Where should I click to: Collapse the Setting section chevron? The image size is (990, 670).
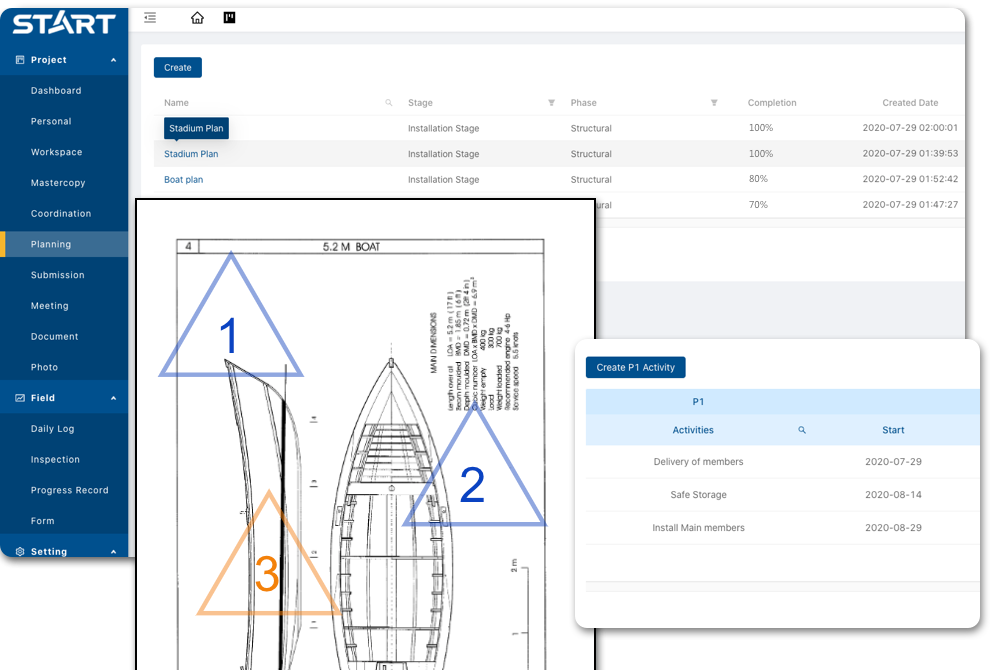[114, 551]
